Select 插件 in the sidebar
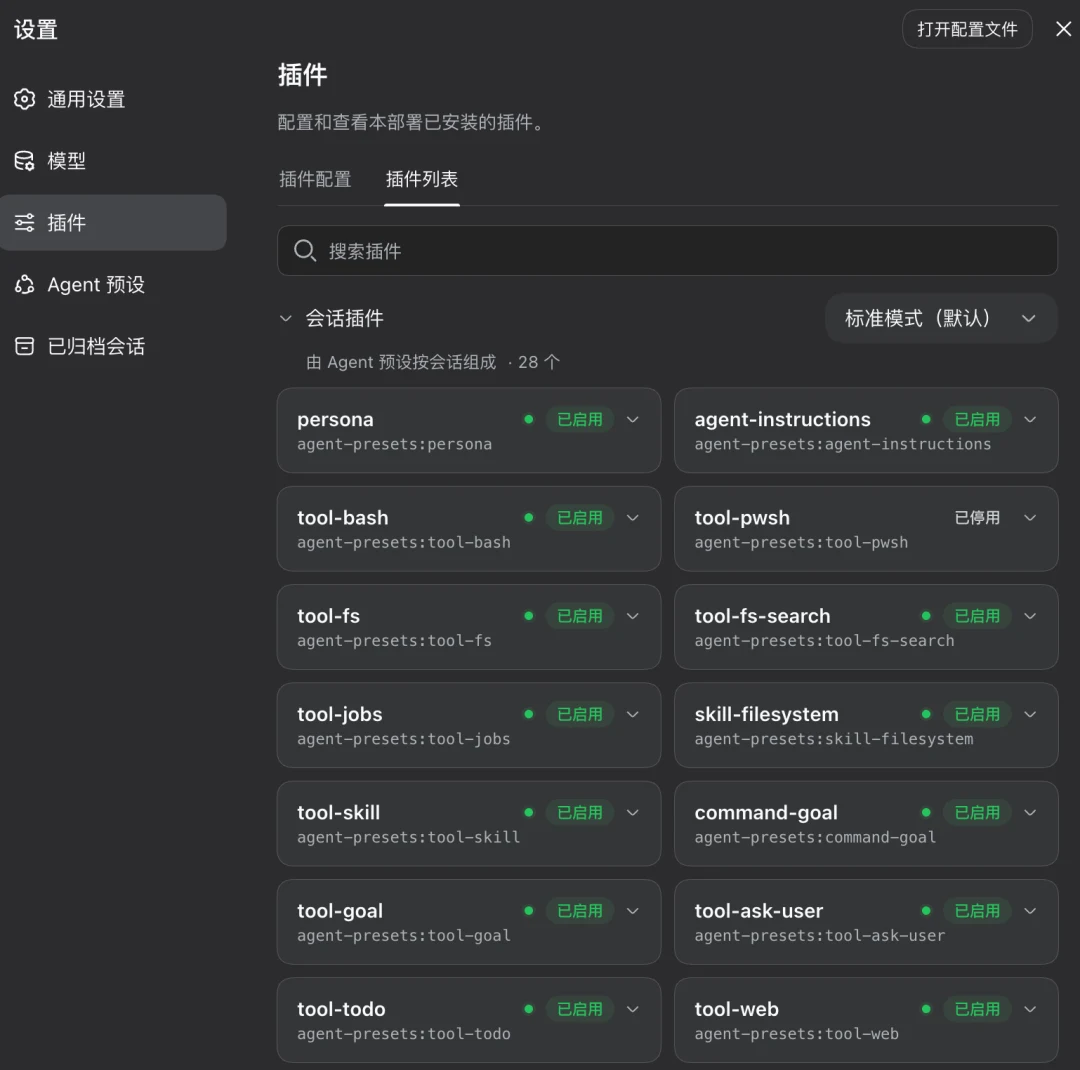The width and height of the screenshot is (1080, 1070). pos(113,223)
